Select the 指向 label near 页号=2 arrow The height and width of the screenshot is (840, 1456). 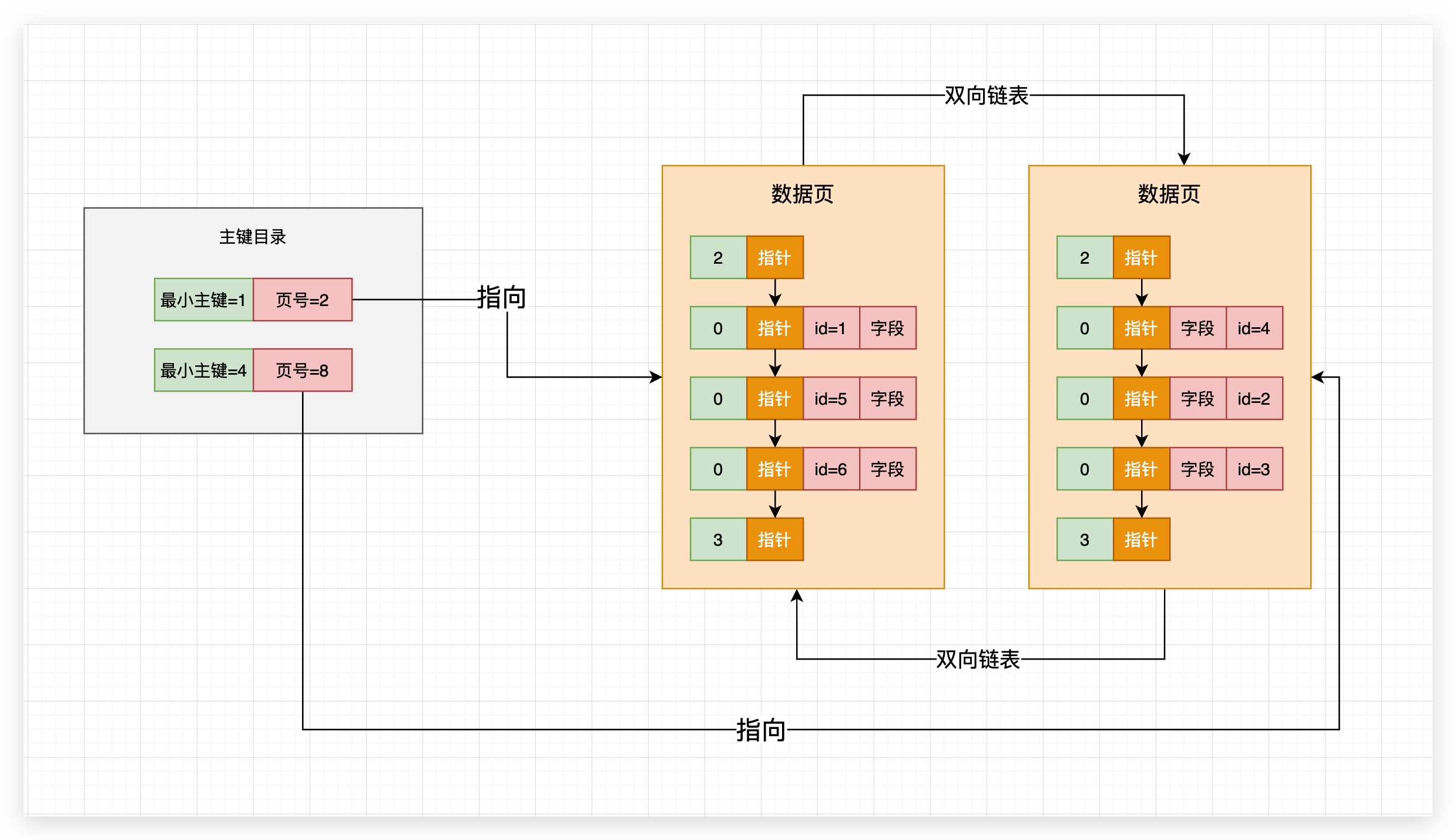point(501,297)
